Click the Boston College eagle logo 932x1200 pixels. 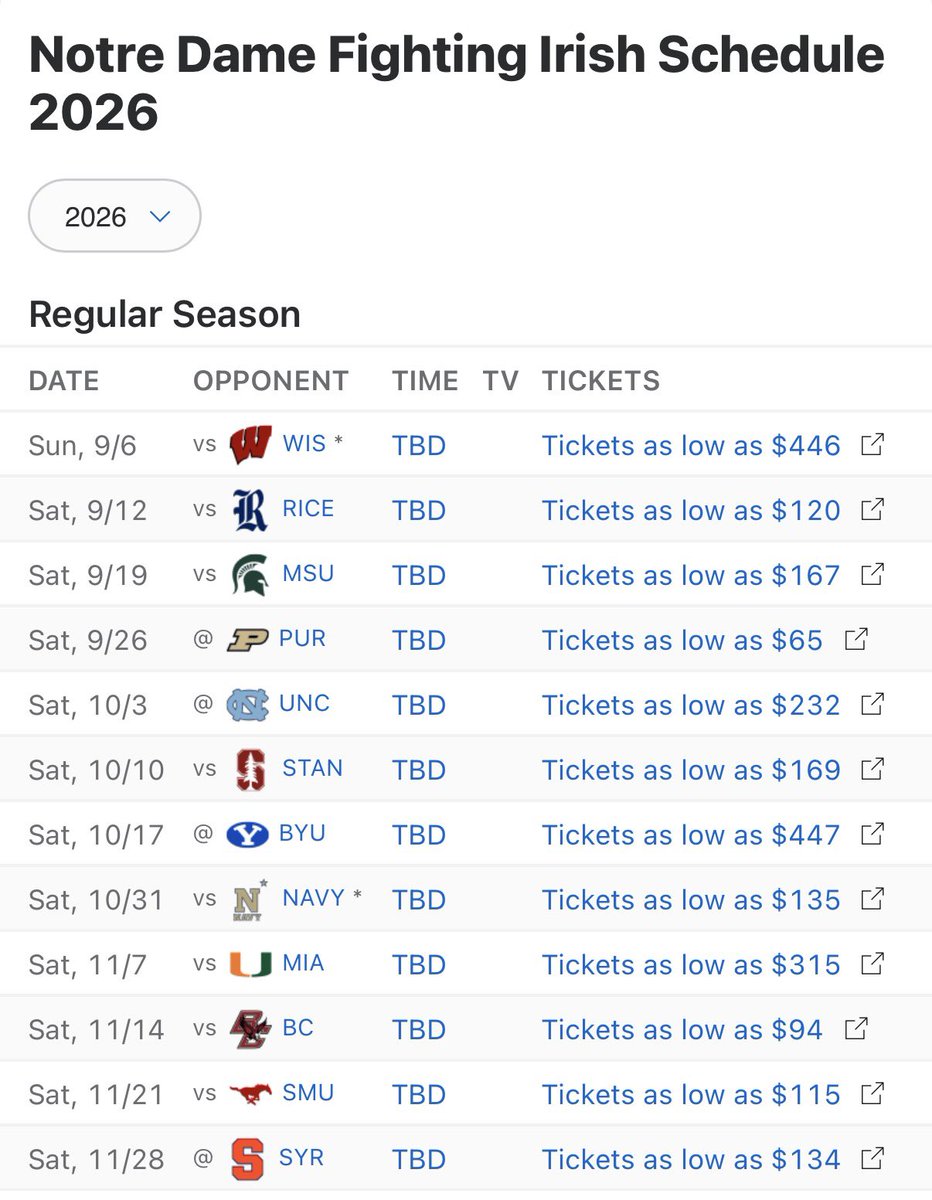[250, 1030]
